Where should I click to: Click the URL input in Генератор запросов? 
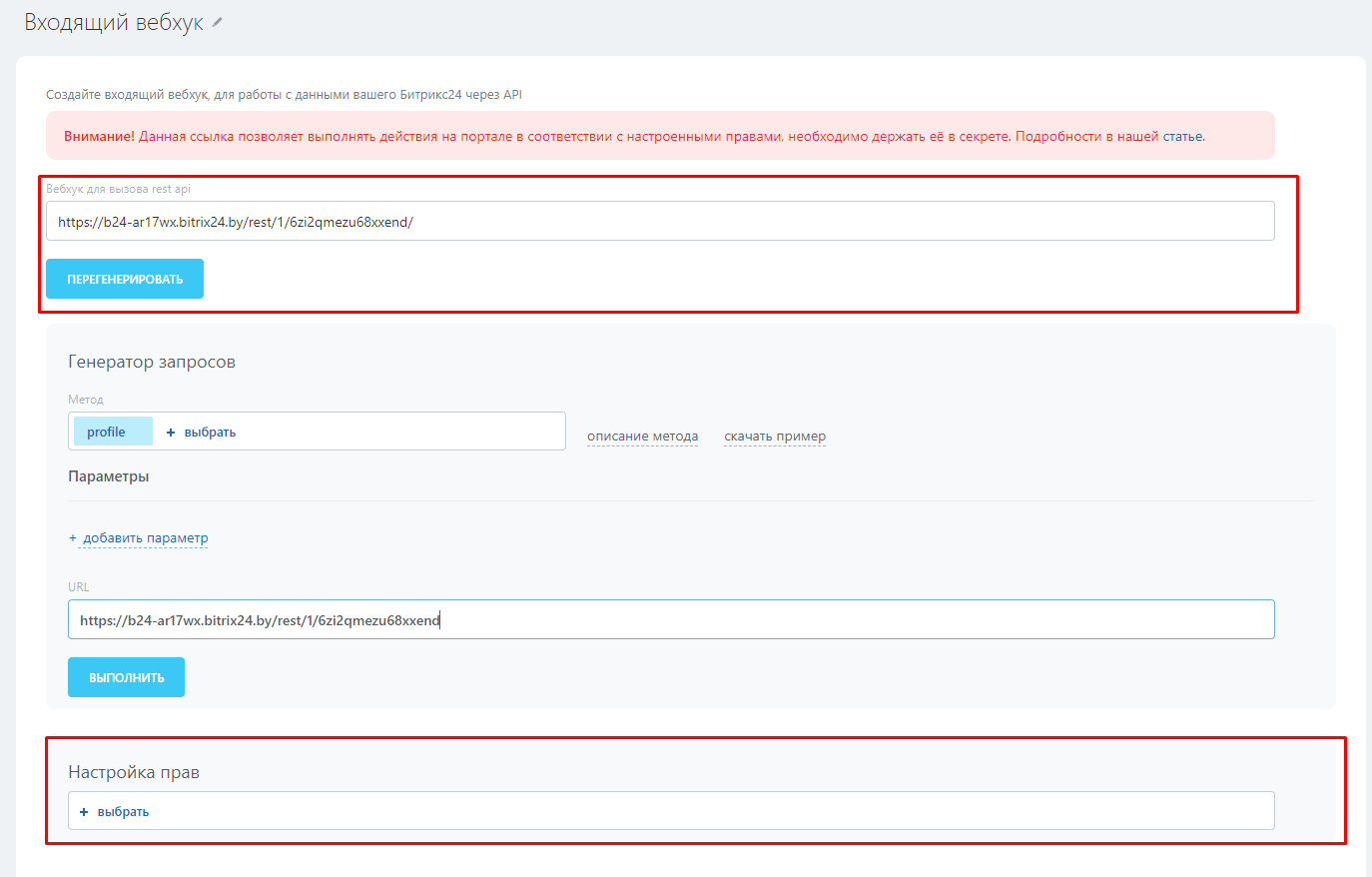pos(671,619)
